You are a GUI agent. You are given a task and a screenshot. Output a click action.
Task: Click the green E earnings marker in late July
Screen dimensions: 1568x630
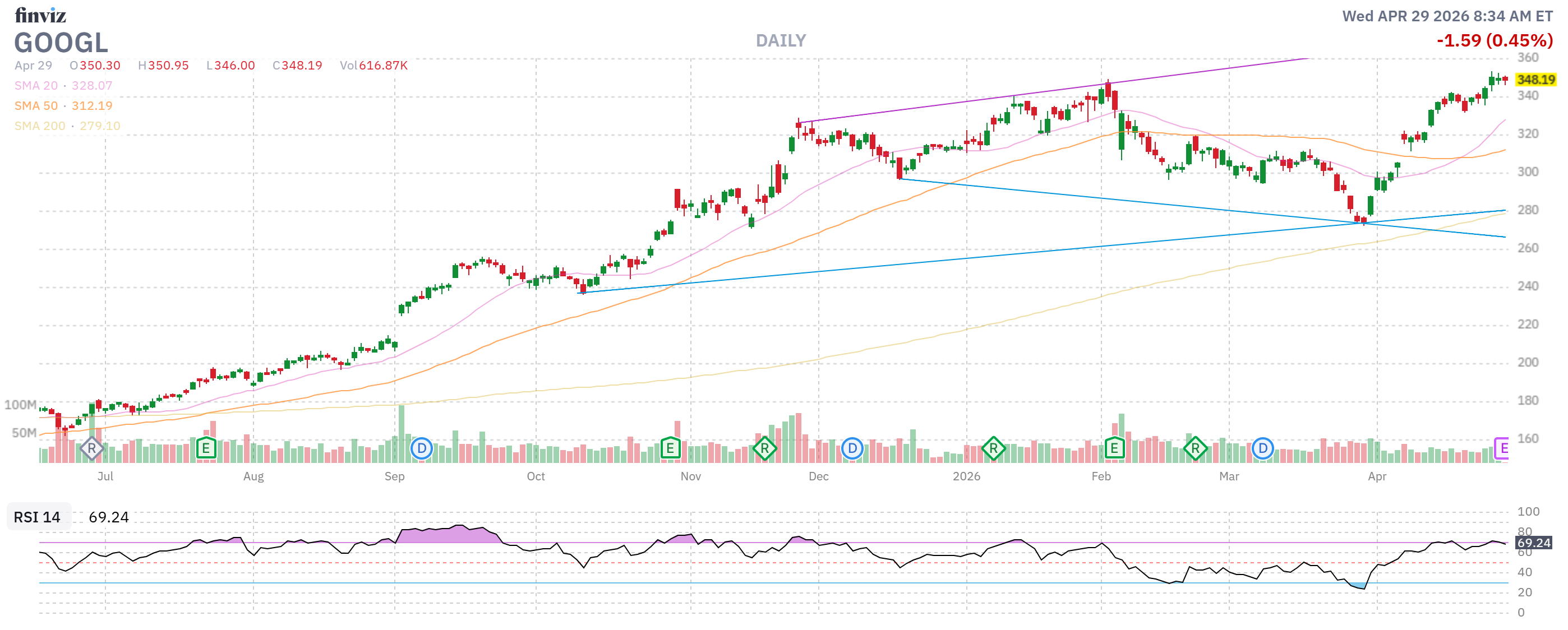coord(206,449)
